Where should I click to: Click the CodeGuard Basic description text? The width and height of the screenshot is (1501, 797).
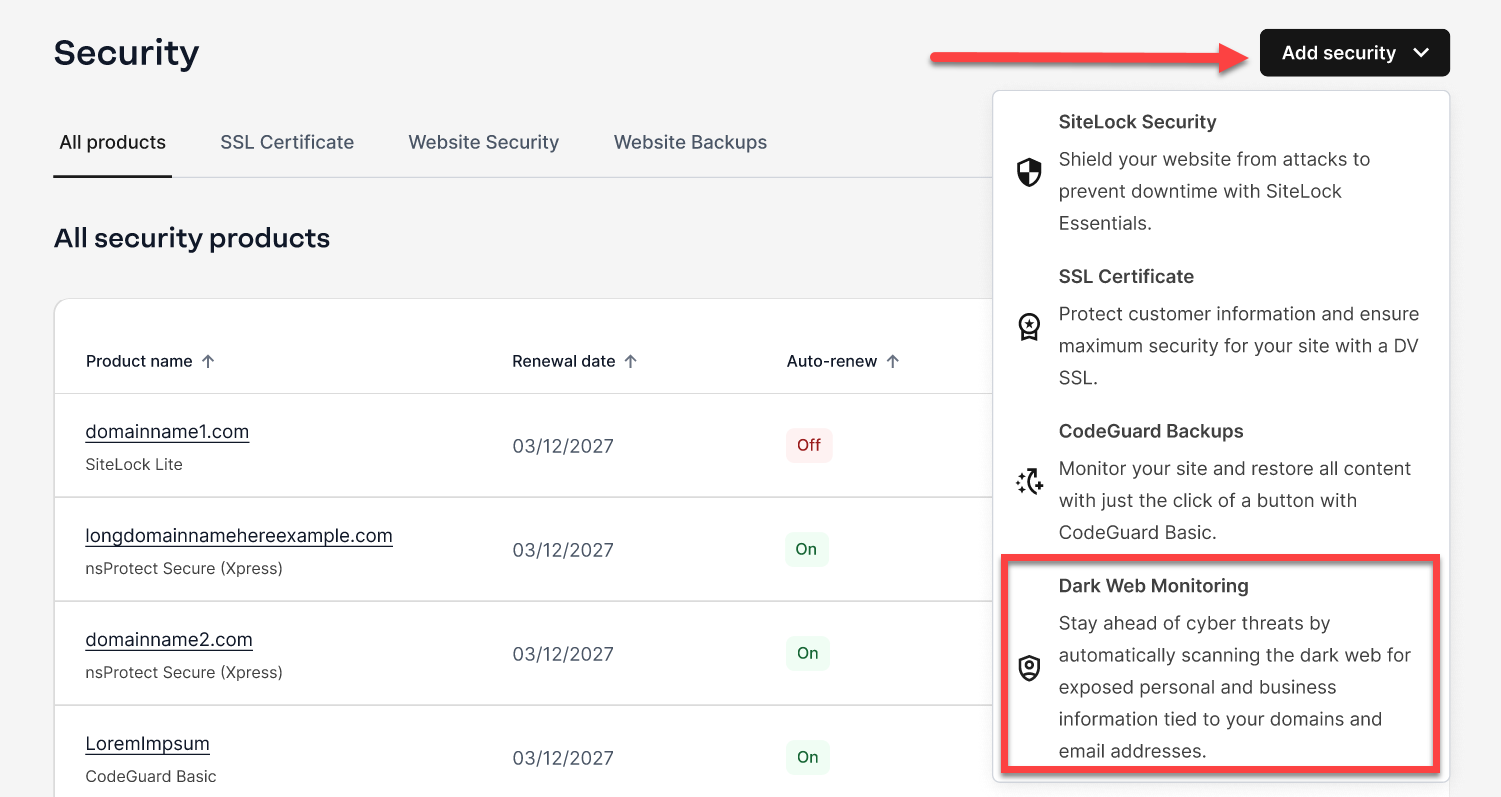(x=1235, y=500)
